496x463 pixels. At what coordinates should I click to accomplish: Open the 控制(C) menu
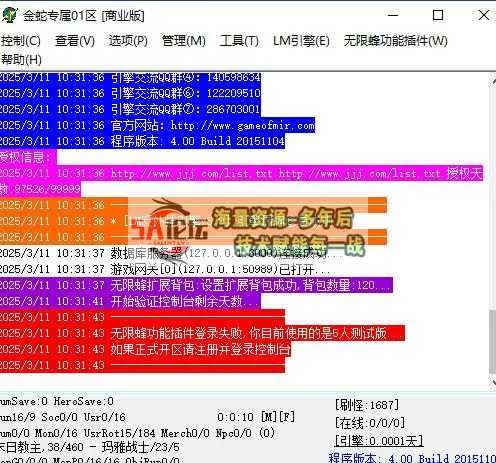pyautogui.click(x=21, y=41)
